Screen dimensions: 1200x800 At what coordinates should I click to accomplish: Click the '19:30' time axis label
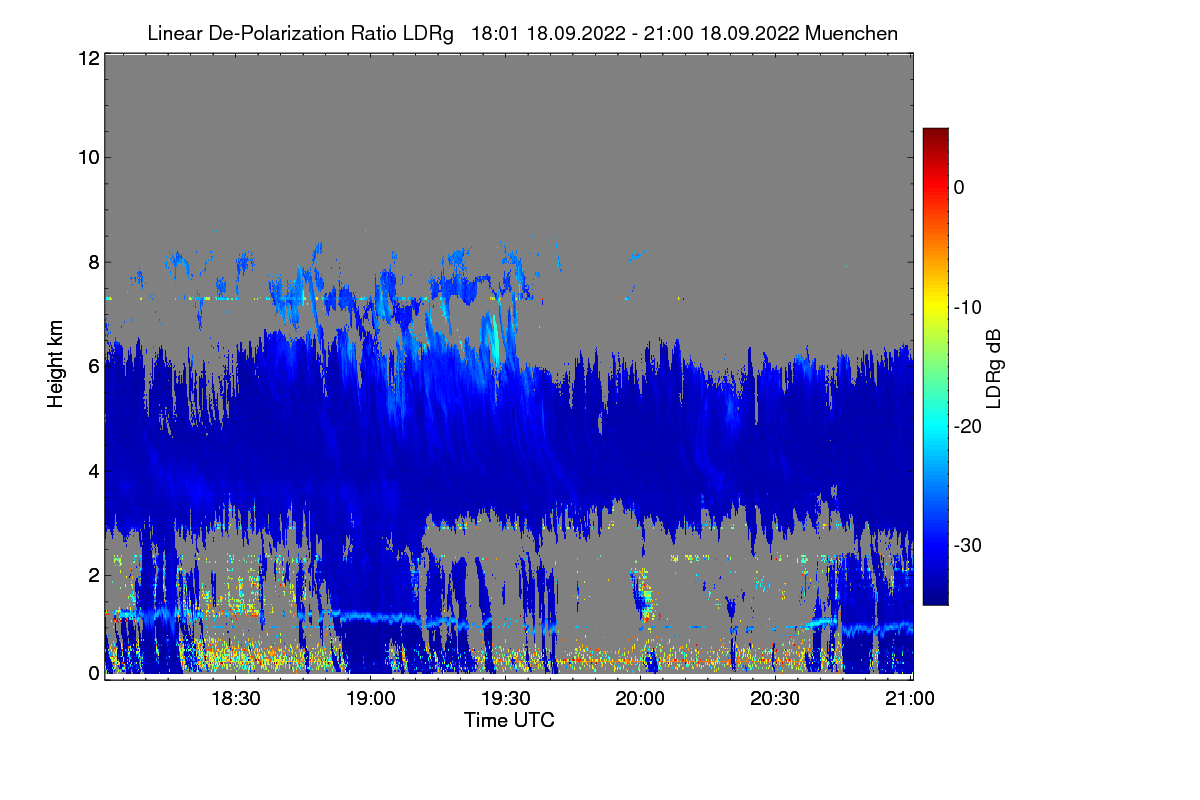pos(506,698)
